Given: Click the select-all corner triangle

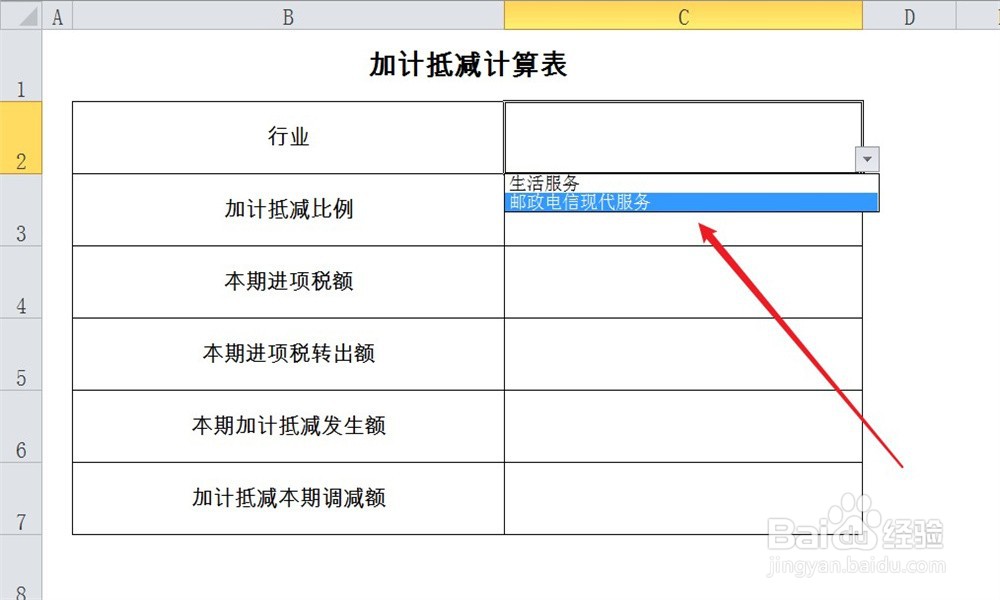Looking at the screenshot, I should 22,16.
